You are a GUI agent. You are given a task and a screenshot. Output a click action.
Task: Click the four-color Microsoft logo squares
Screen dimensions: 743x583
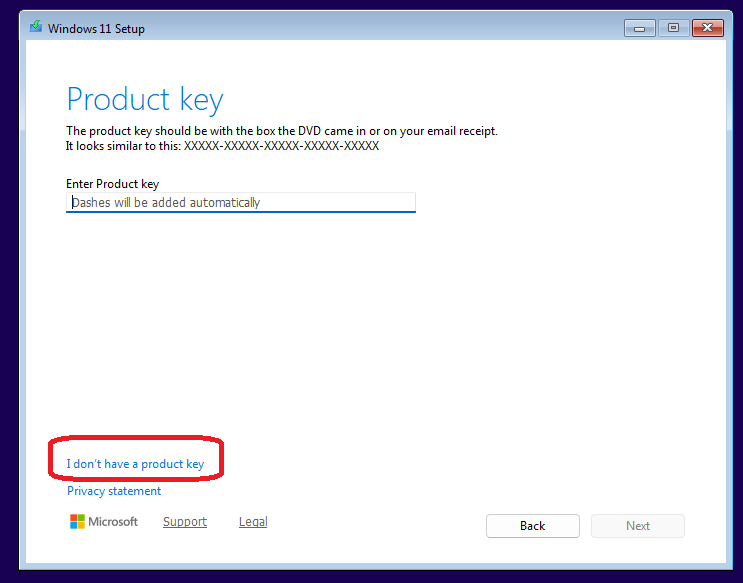[77, 522]
